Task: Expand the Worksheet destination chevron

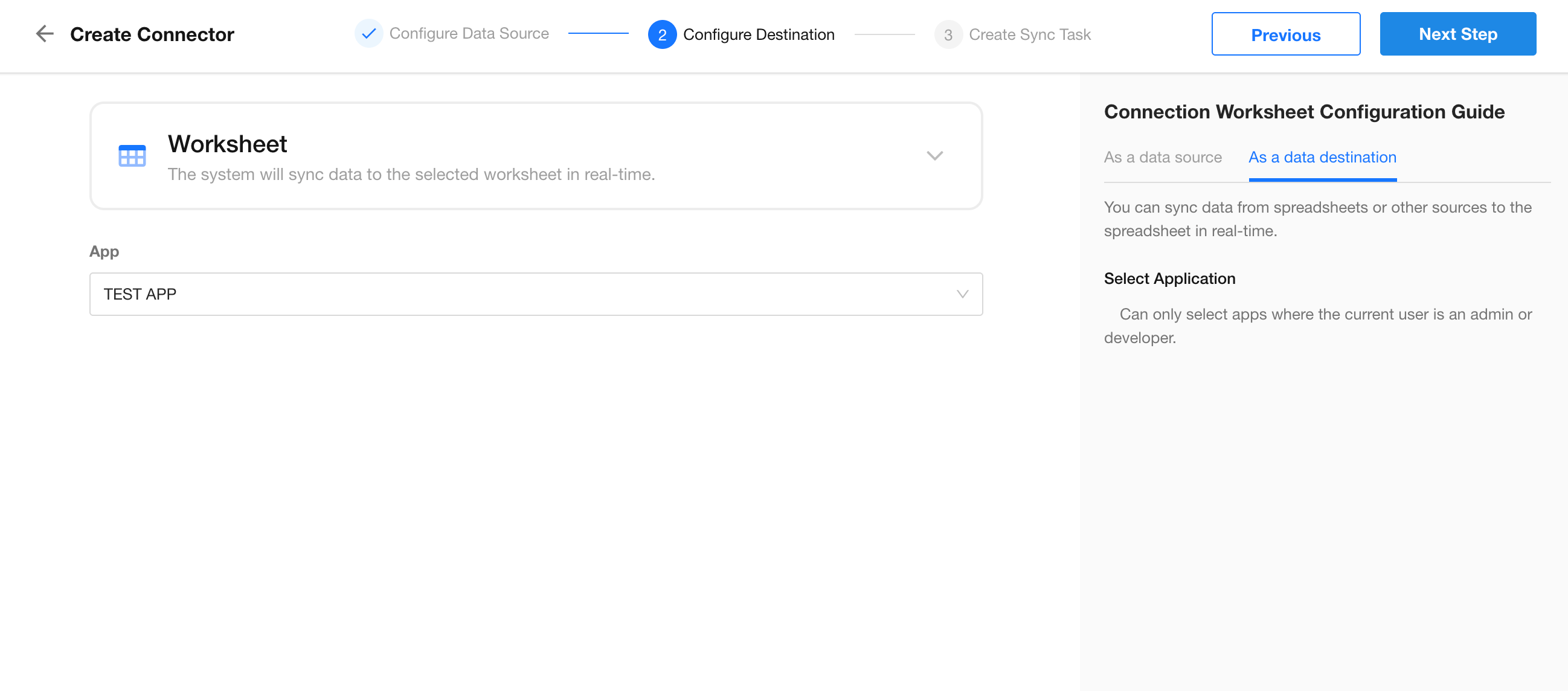Action: (x=934, y=156)
